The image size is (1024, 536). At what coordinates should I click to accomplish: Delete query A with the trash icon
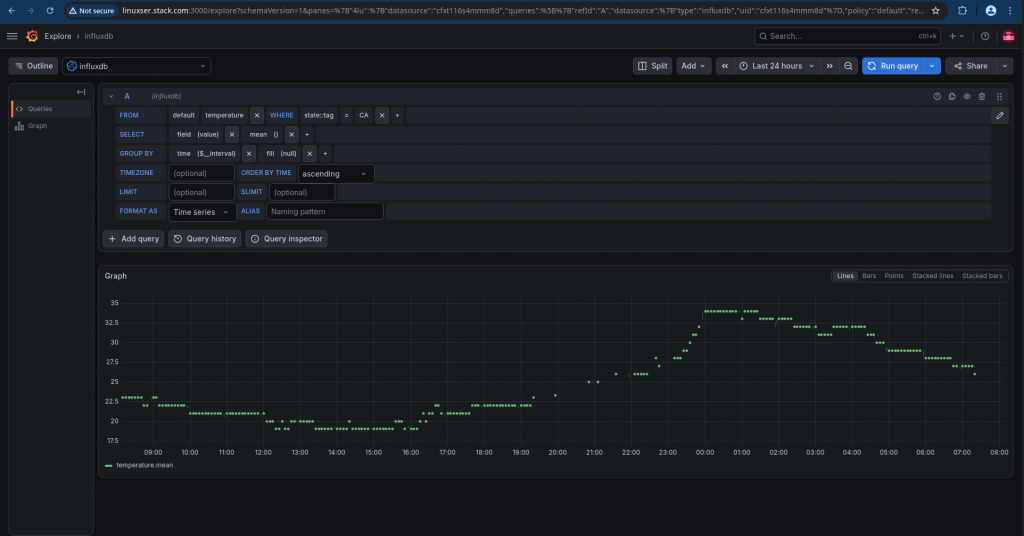pyautogui.click(x=982, y=97)
